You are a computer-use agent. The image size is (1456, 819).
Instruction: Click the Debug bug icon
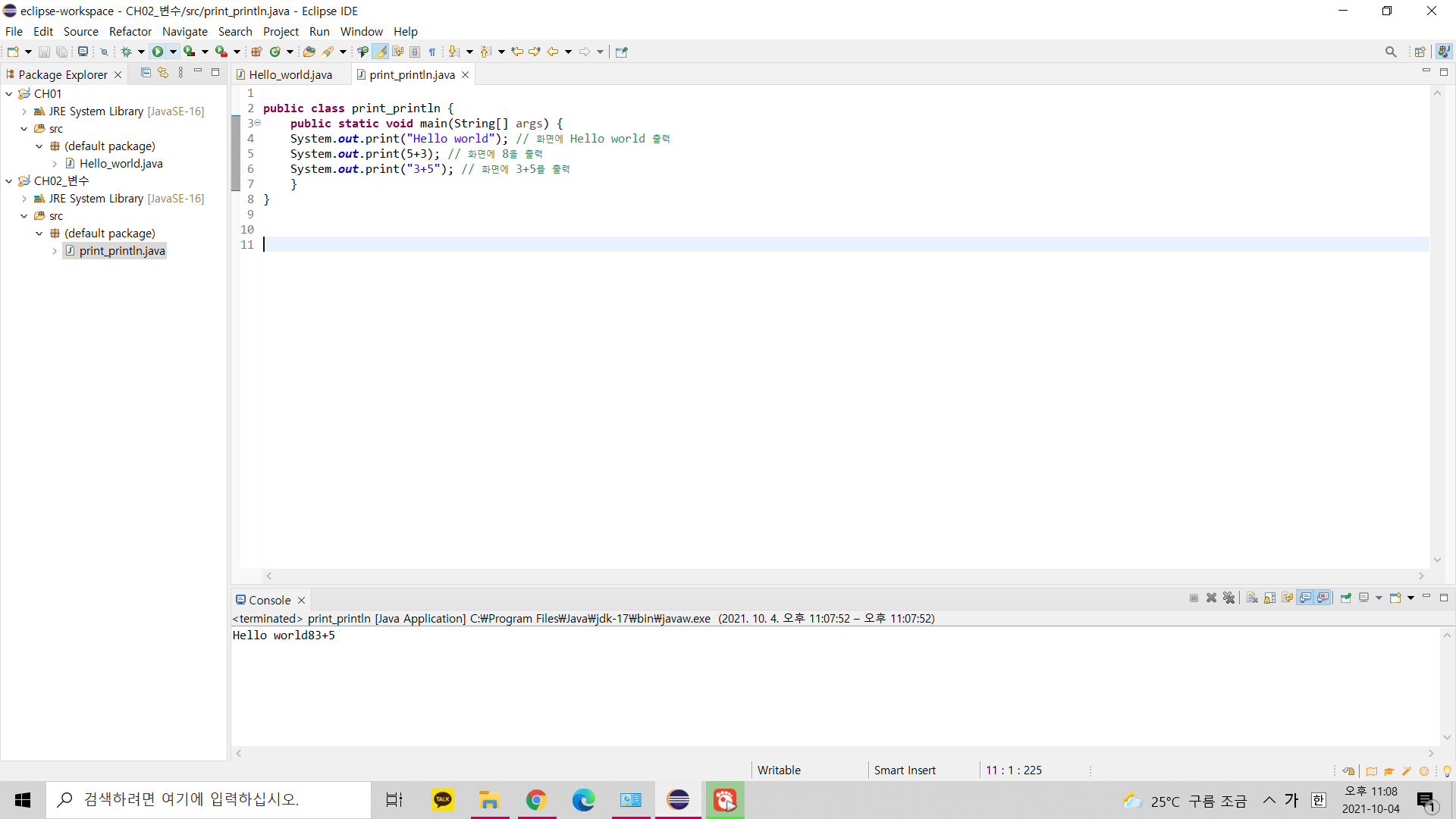127,52
